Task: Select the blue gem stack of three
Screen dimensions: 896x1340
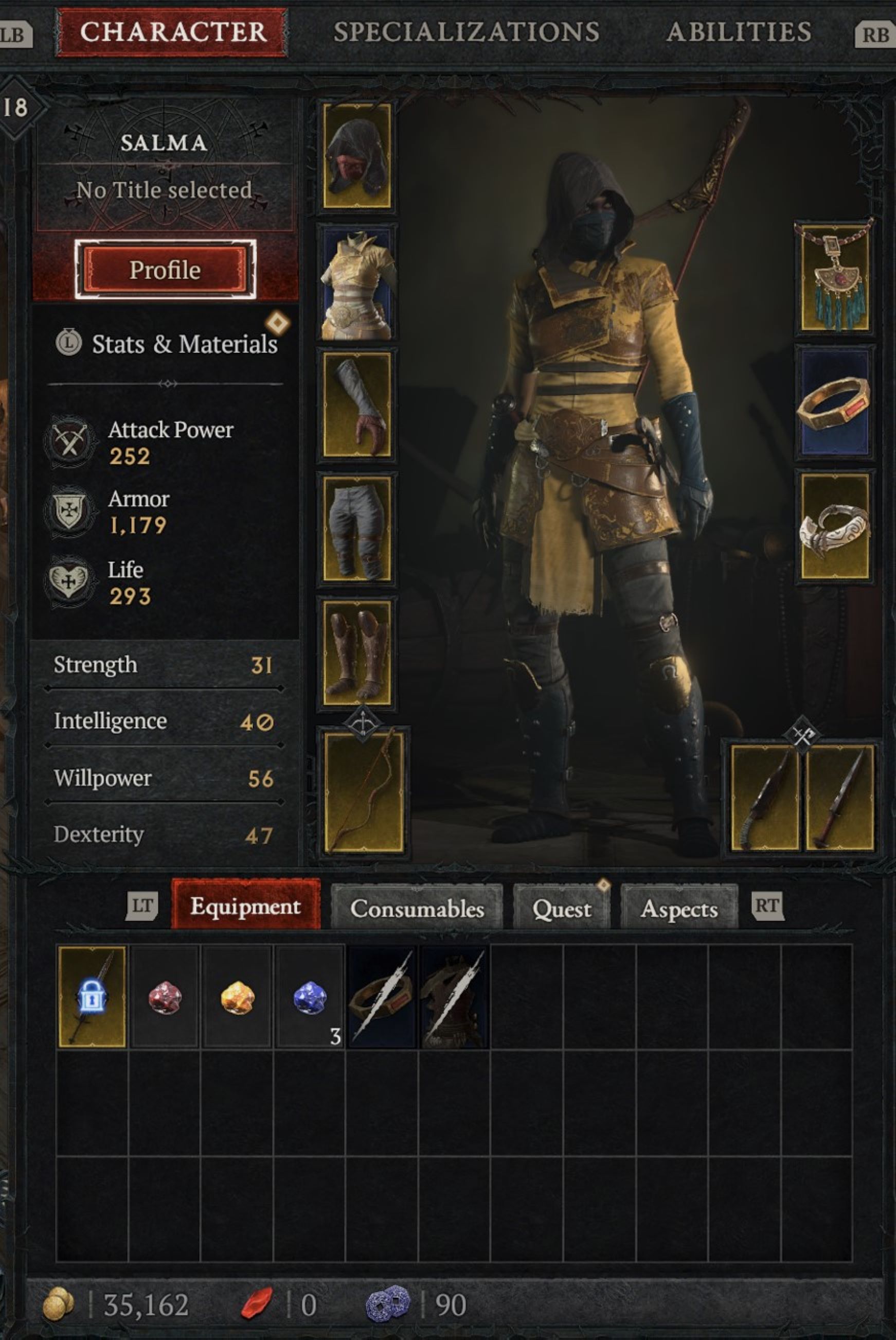Action: pos(310,996)
